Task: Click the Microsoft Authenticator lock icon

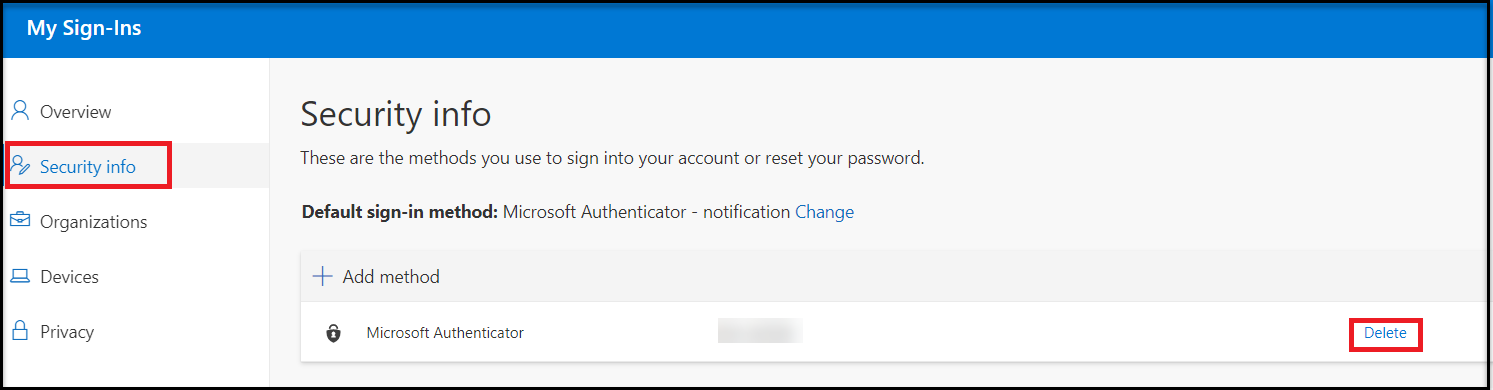Action: (x=334, y=333)
